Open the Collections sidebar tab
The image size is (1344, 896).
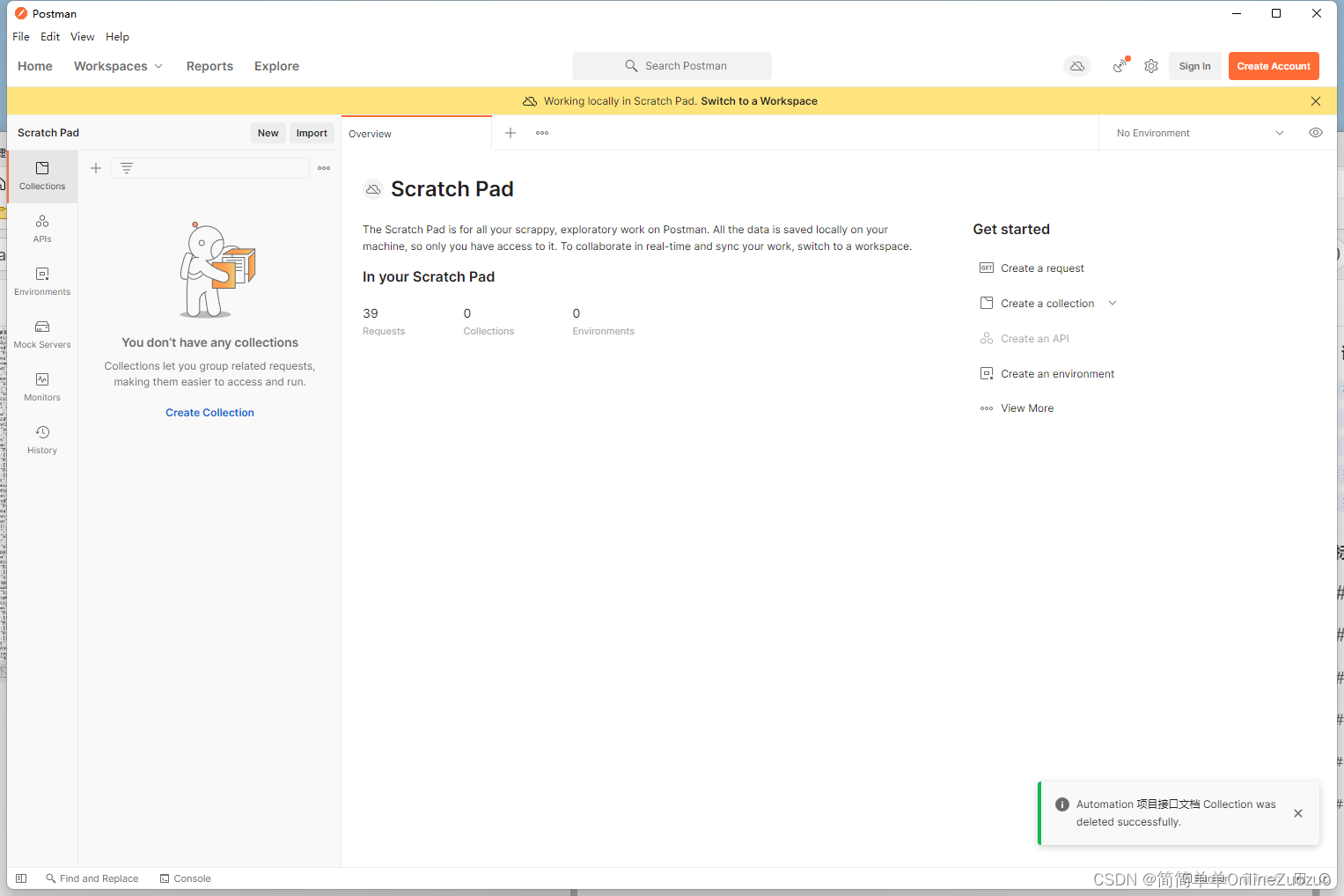(x=42, y=176)
